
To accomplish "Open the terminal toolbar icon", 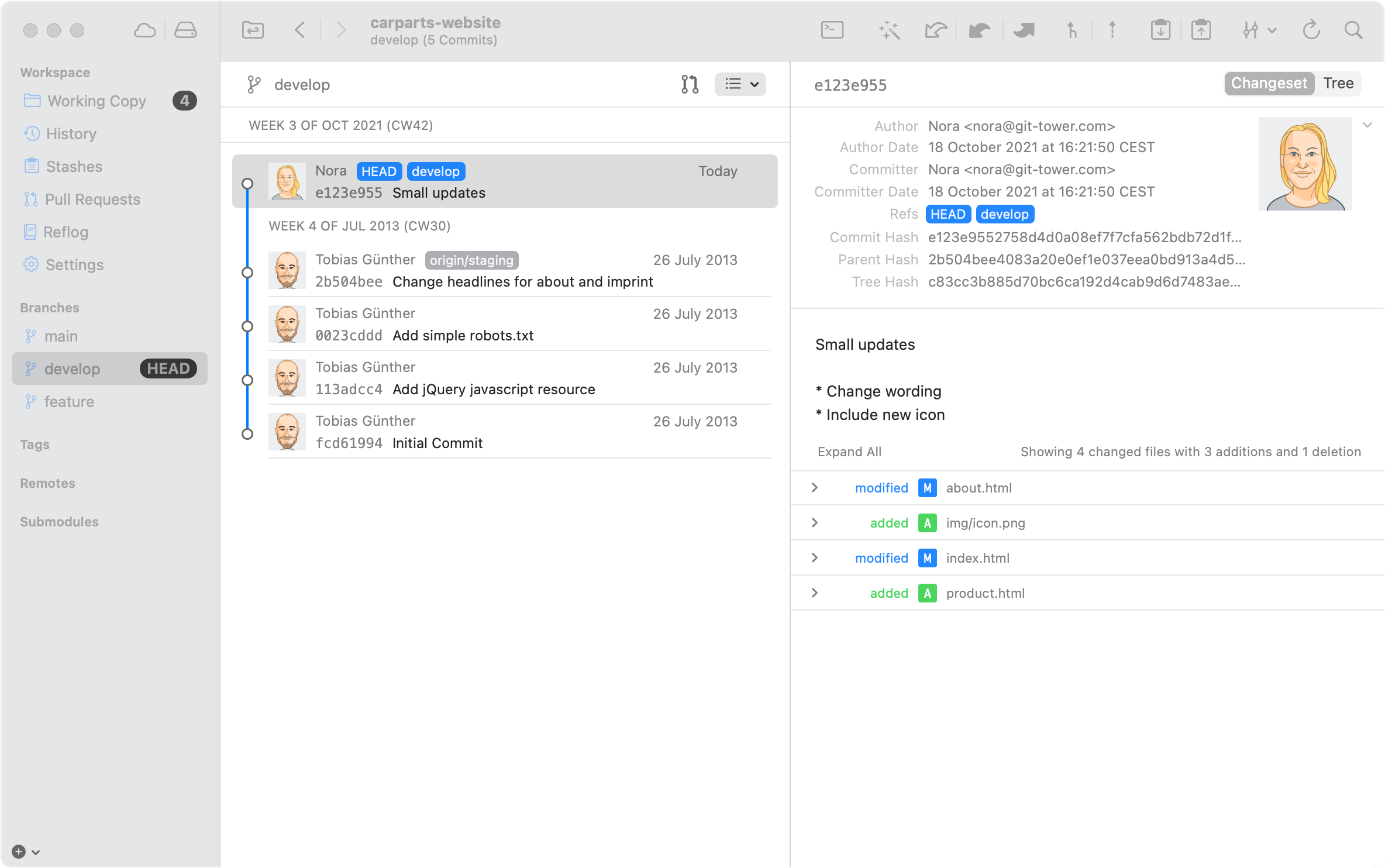I will click(x=832, y=30).
